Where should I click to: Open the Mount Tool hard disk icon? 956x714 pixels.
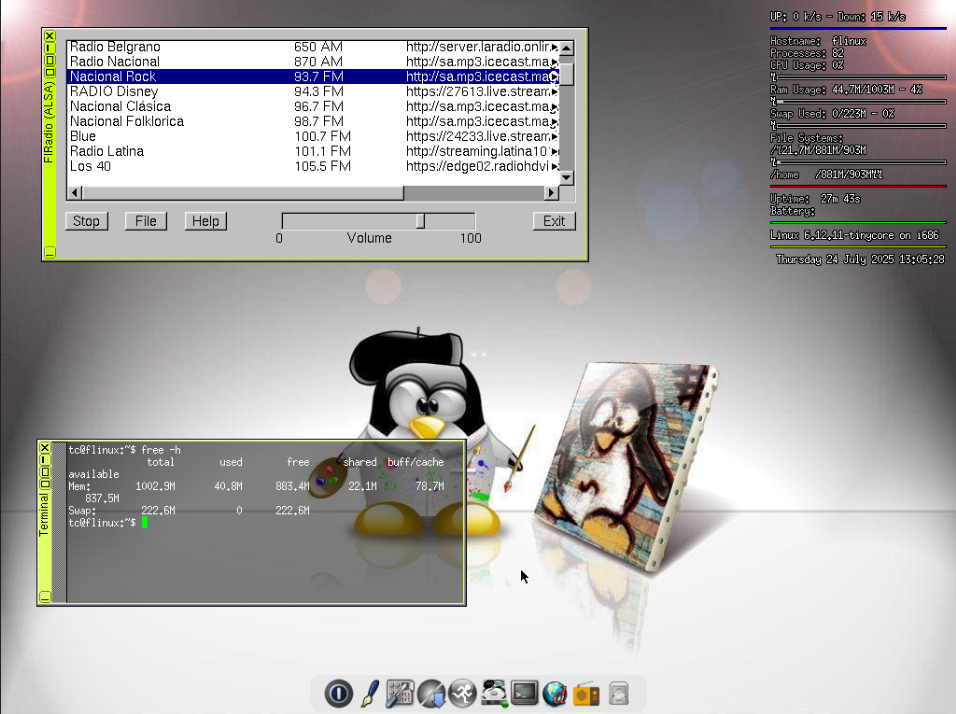(493, 693)
